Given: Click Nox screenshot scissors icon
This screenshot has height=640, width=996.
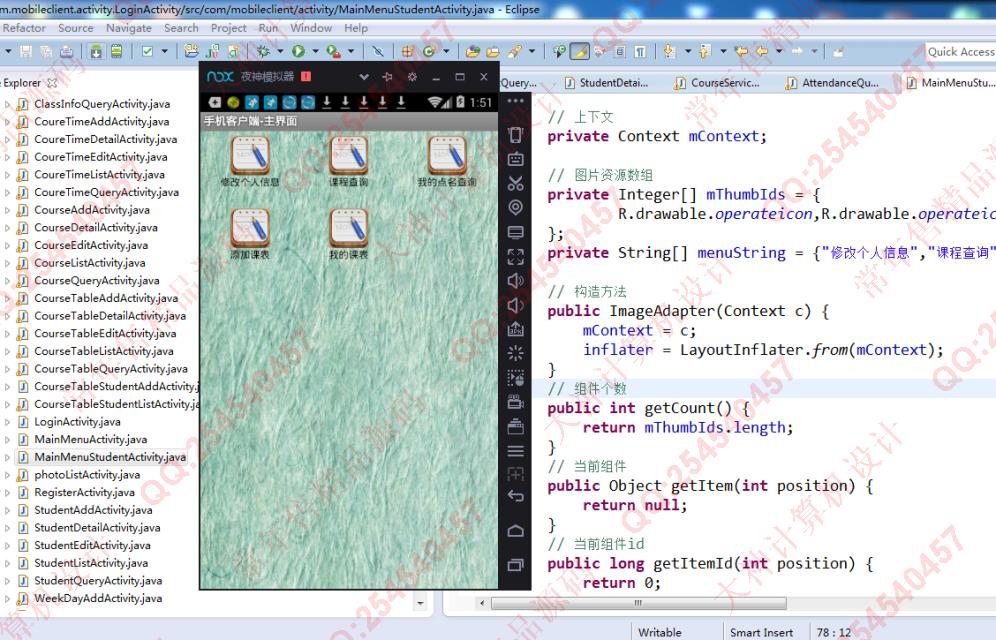Looking at the screenshot, I should point(516,183).
